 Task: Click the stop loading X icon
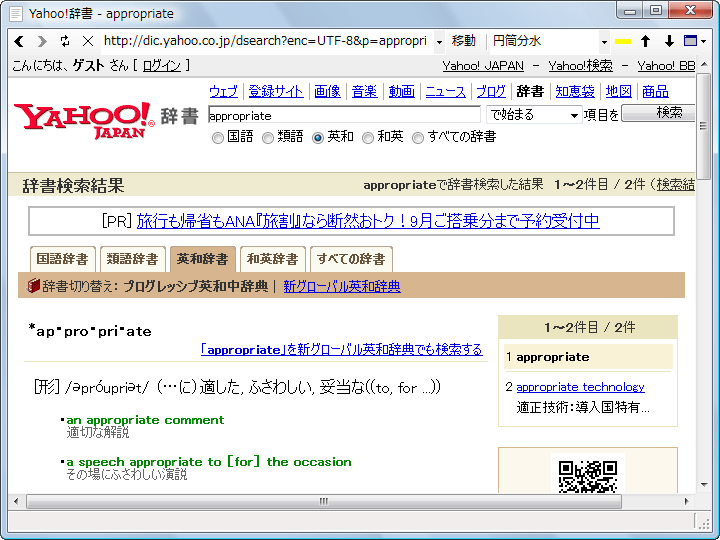tap(87, 41)
